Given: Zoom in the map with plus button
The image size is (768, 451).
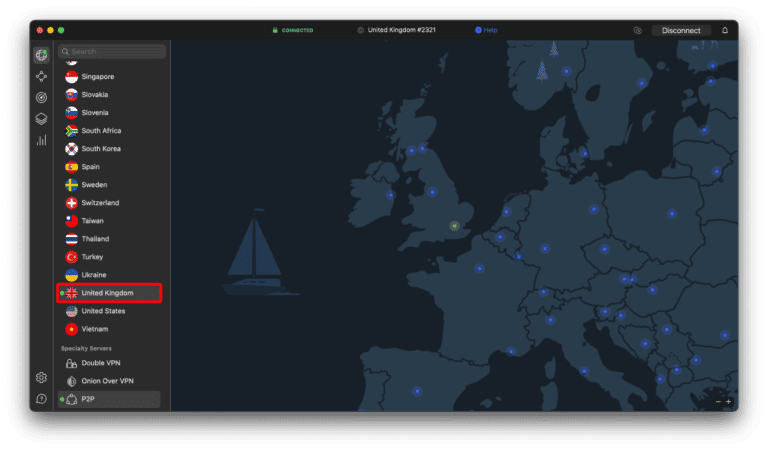Looking at the screenshot, I should pyautogui.click(x=729, y=401).
